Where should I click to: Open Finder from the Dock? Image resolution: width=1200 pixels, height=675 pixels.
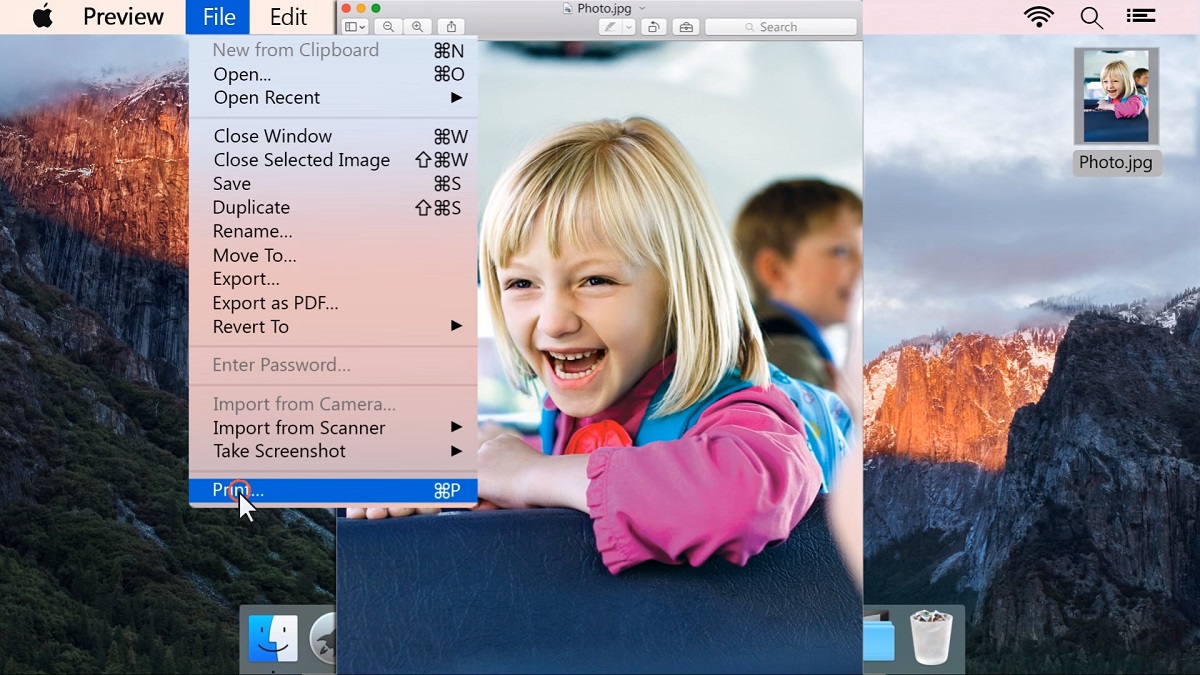point(272,638)
